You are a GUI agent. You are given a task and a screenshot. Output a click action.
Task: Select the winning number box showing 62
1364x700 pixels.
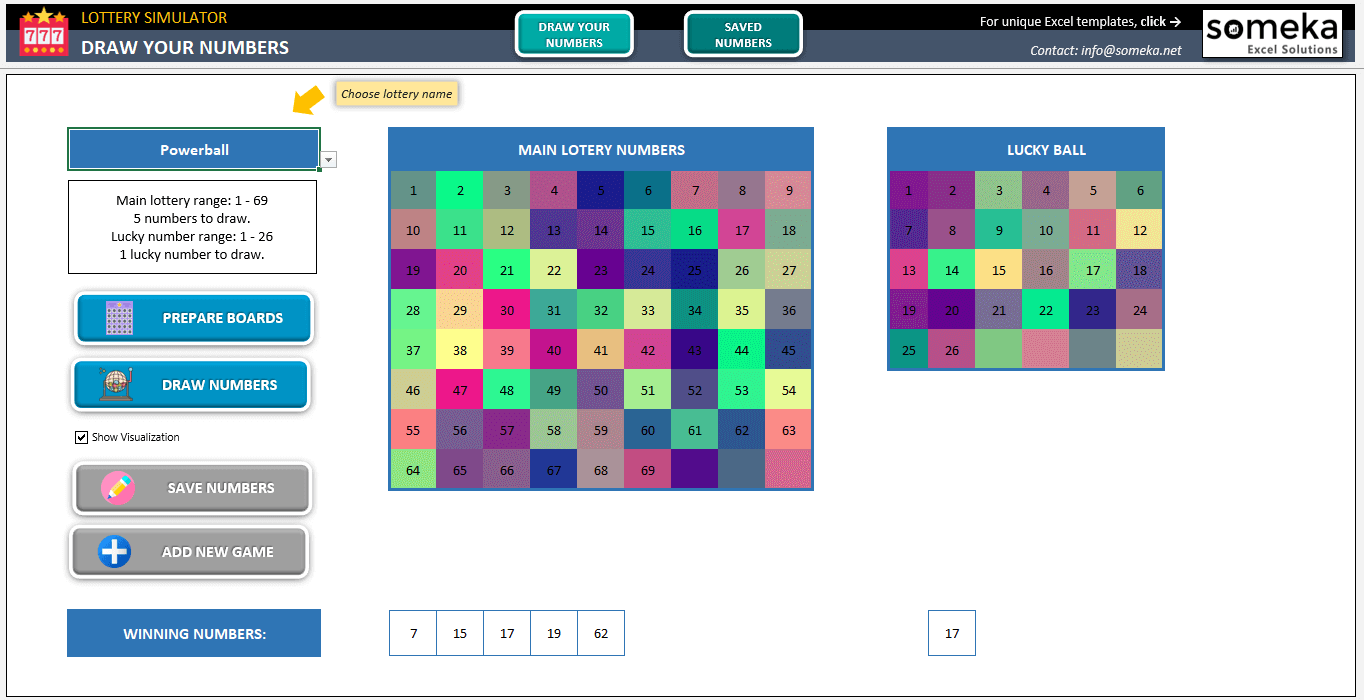[x=601, y=633]
